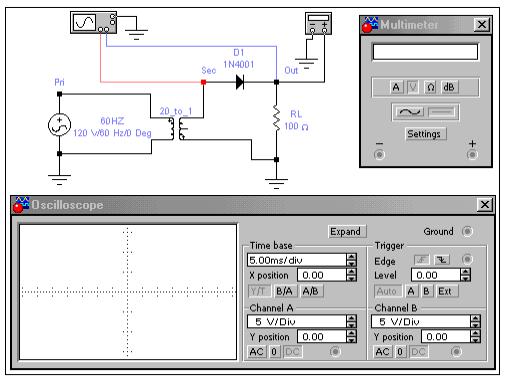The image size is (505, 380).
Task: Close the Oscilloscope window
Action: coord(485,204)
